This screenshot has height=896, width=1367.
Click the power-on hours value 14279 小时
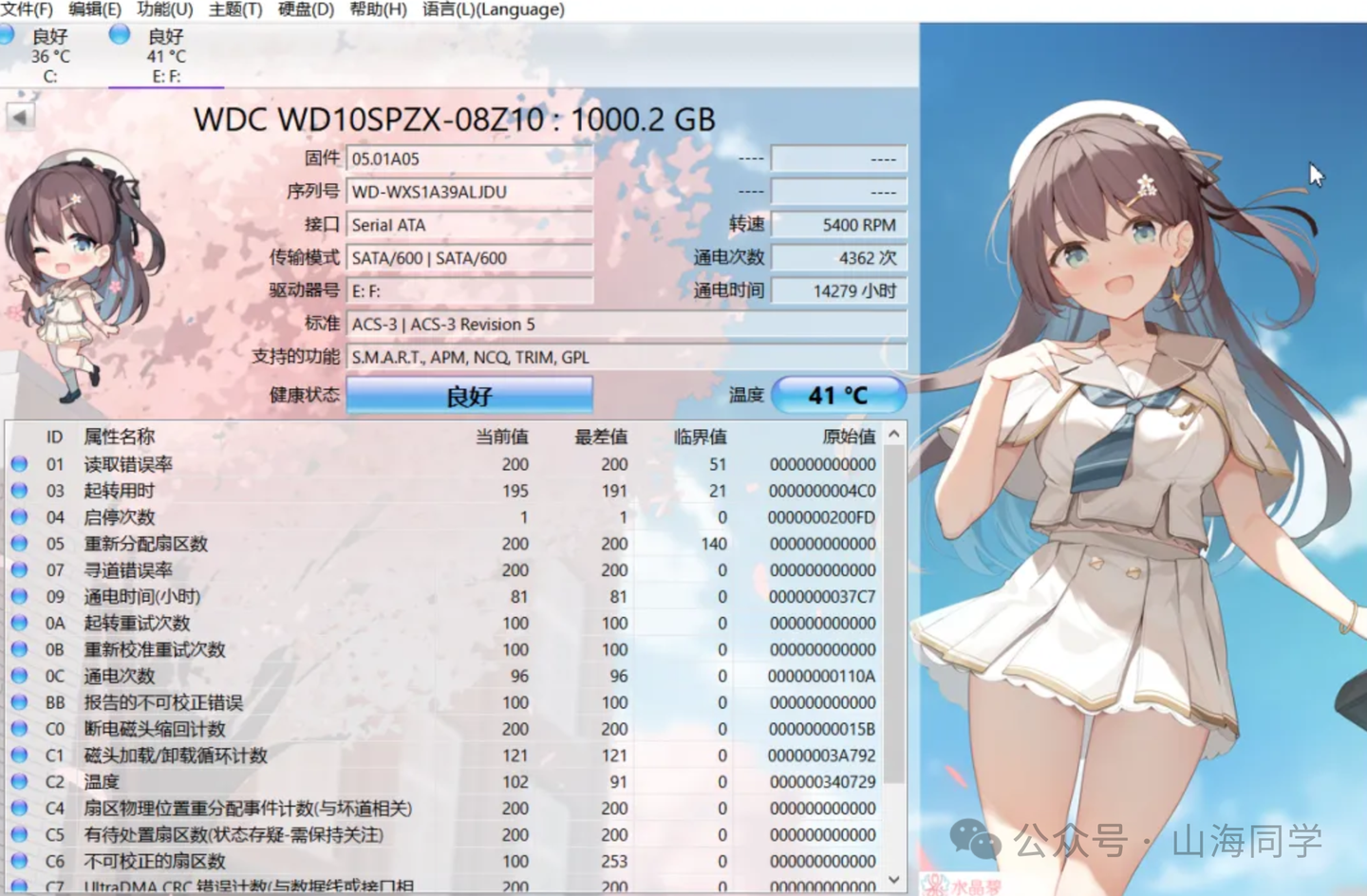click(x=839, y=290)
